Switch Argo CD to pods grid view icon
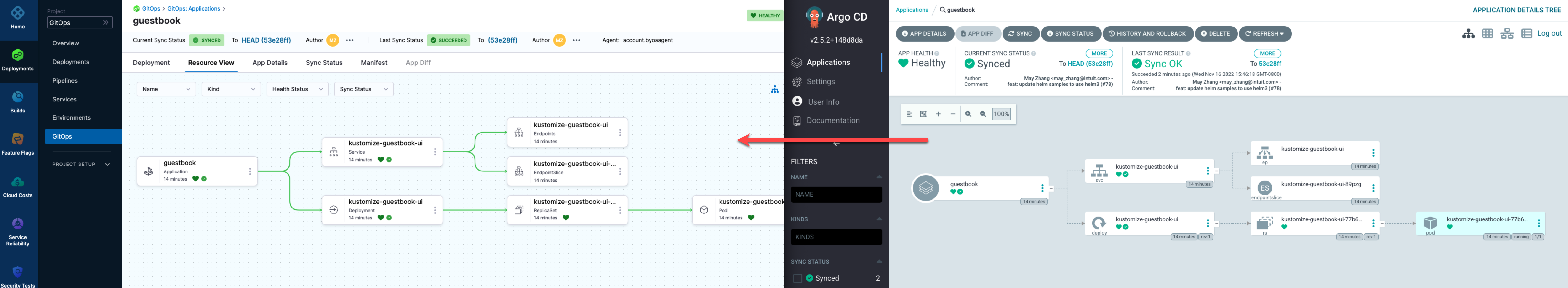 [1488, 34]
